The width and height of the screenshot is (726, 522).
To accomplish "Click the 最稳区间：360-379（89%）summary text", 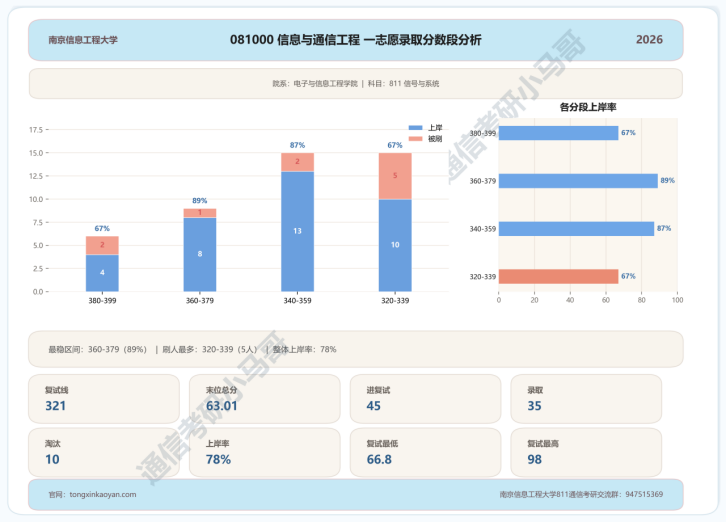I will (x=98, y=349).
